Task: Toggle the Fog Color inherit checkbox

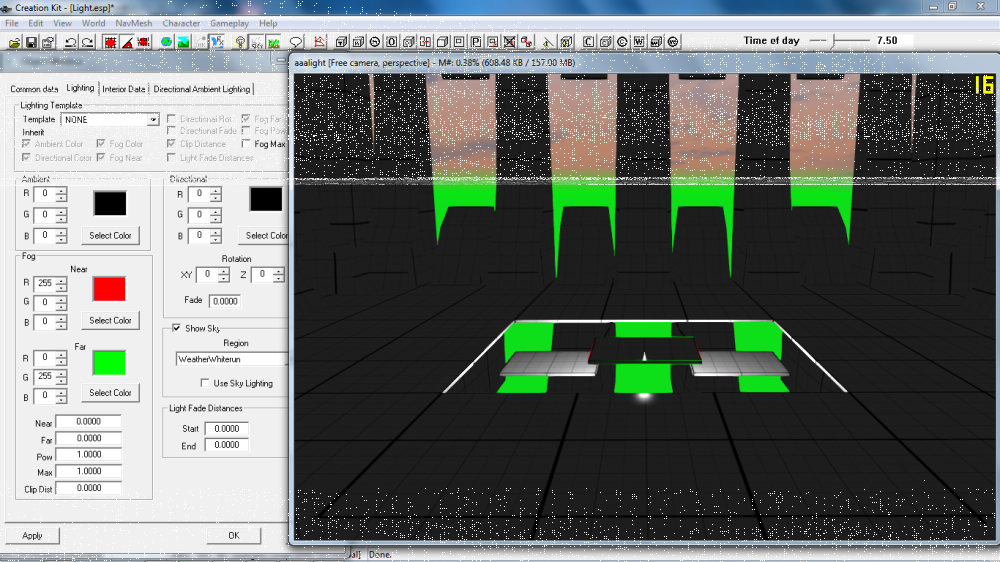Action: click(101, 144)
